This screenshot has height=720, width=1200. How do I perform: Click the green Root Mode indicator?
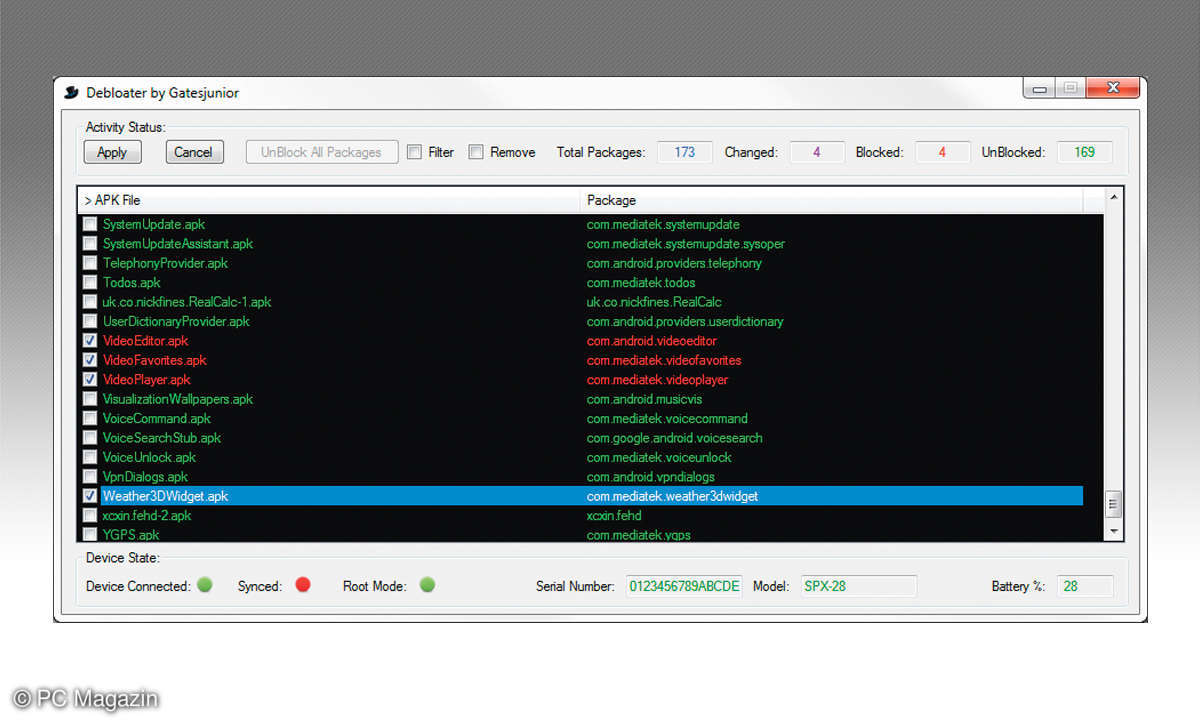pos(427,585)
